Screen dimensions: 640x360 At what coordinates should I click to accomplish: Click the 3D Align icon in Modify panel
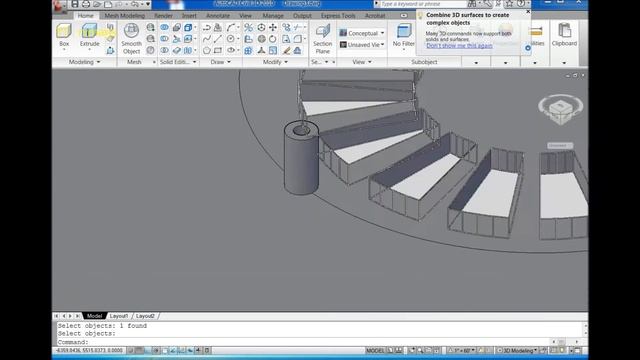pyautogui.click(x=248, y=39)
